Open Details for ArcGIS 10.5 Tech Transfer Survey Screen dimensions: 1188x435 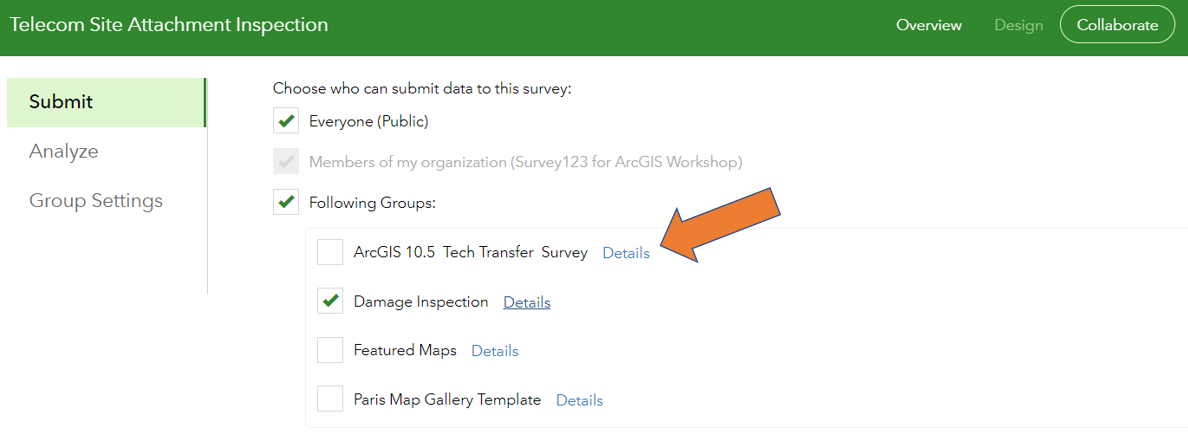click(626, 253)
